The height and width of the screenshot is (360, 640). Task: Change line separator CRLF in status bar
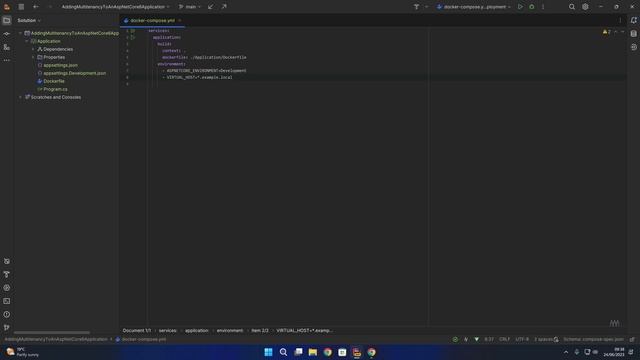point(504,339)
